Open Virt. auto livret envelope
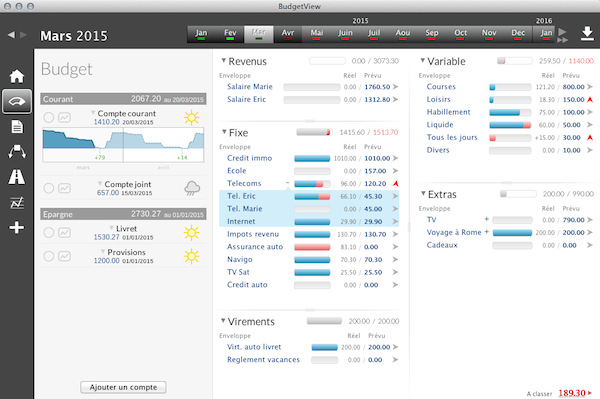The height and width of the screenshot is (399, 600). click(x=254, y=347)
